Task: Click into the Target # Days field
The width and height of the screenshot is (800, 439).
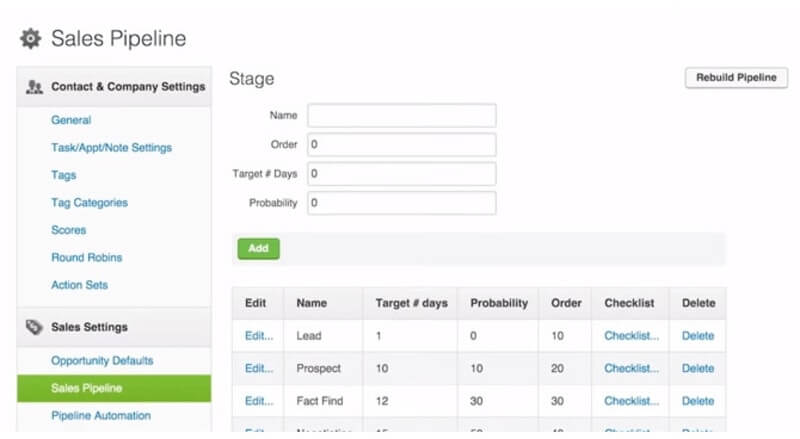Action: 402,174
